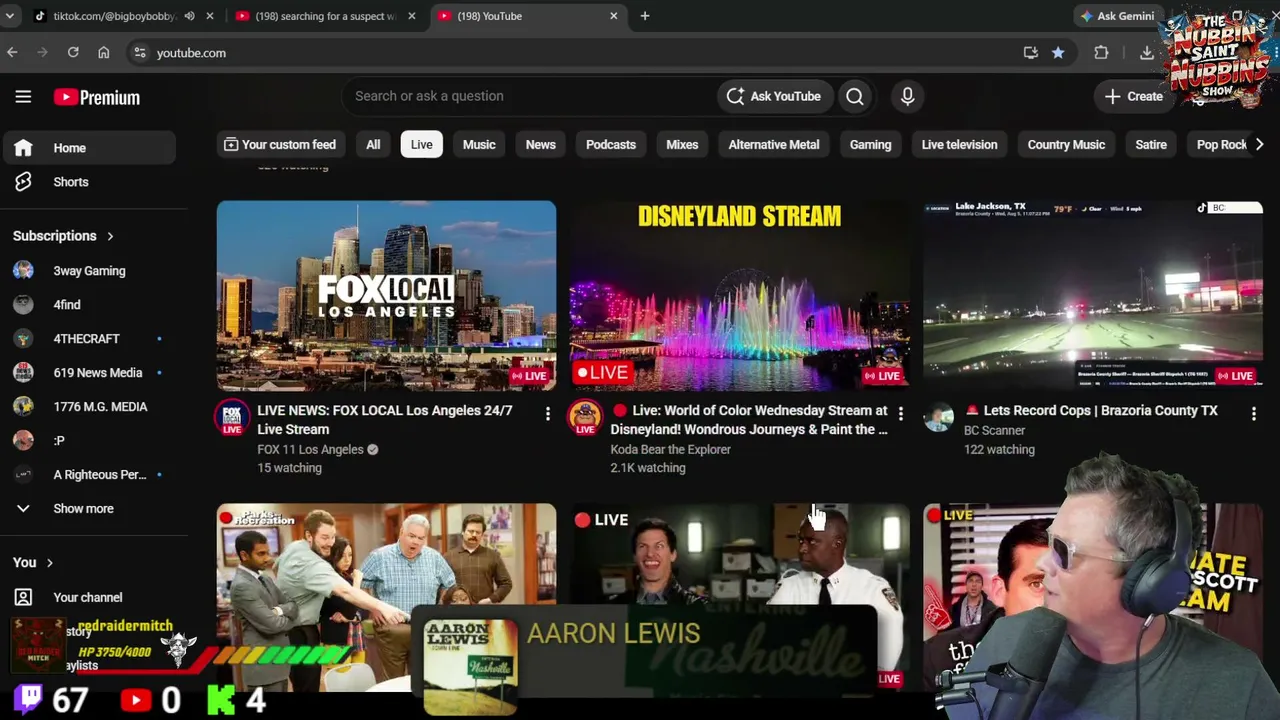Image resolution: width=1280 pixels, height=720 pixels.
Task: Play the Disneyland Stream fountain thumbnail
Action: click(x=740, y=296)
